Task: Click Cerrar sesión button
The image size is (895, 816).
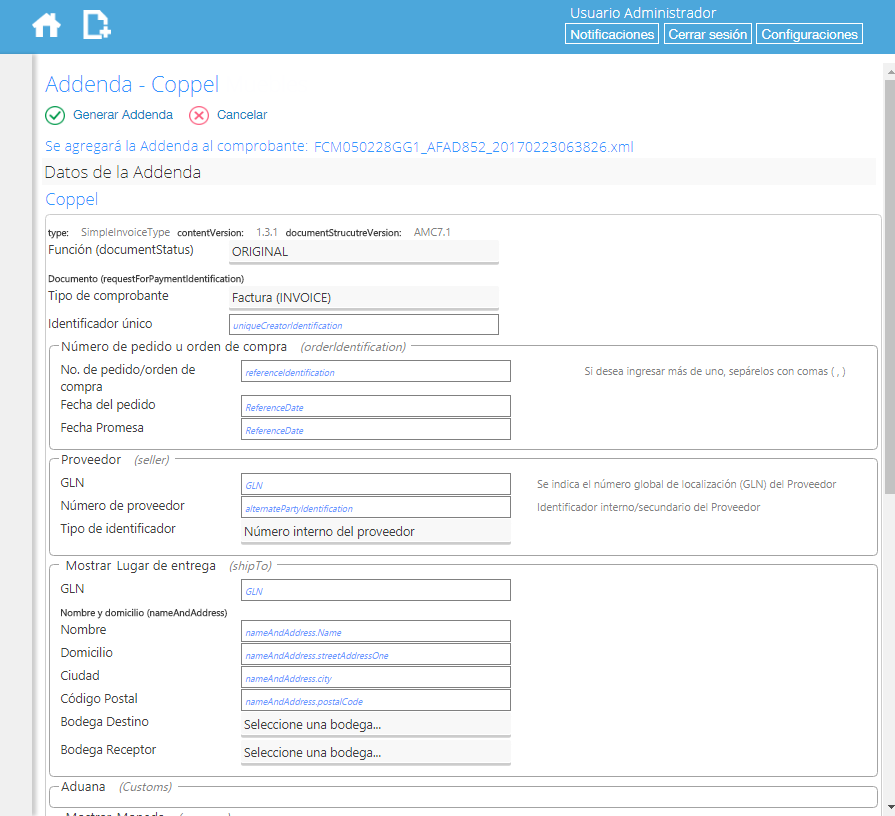Action: [707, 34]
